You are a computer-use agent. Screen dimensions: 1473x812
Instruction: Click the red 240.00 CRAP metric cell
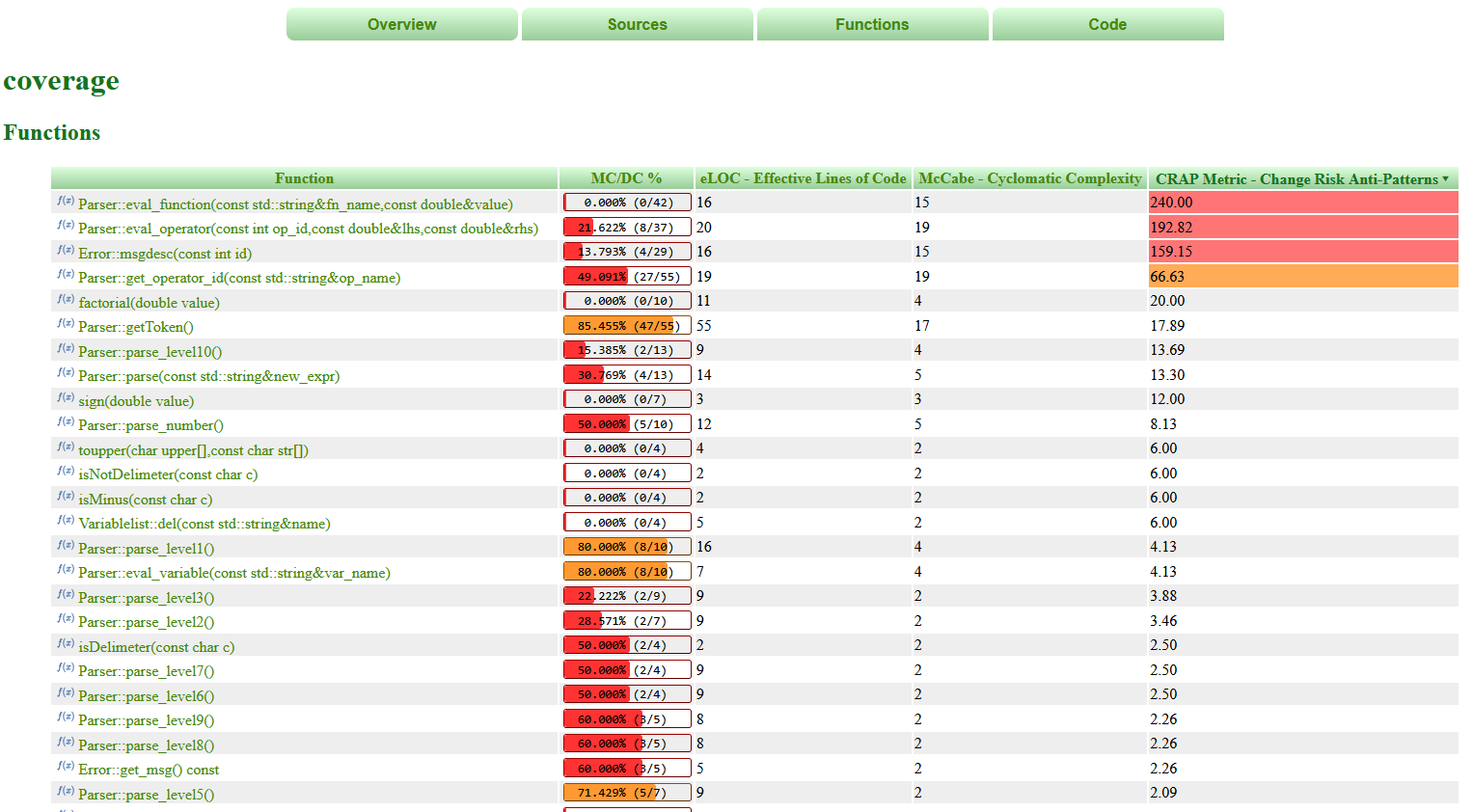[1302, 203]
